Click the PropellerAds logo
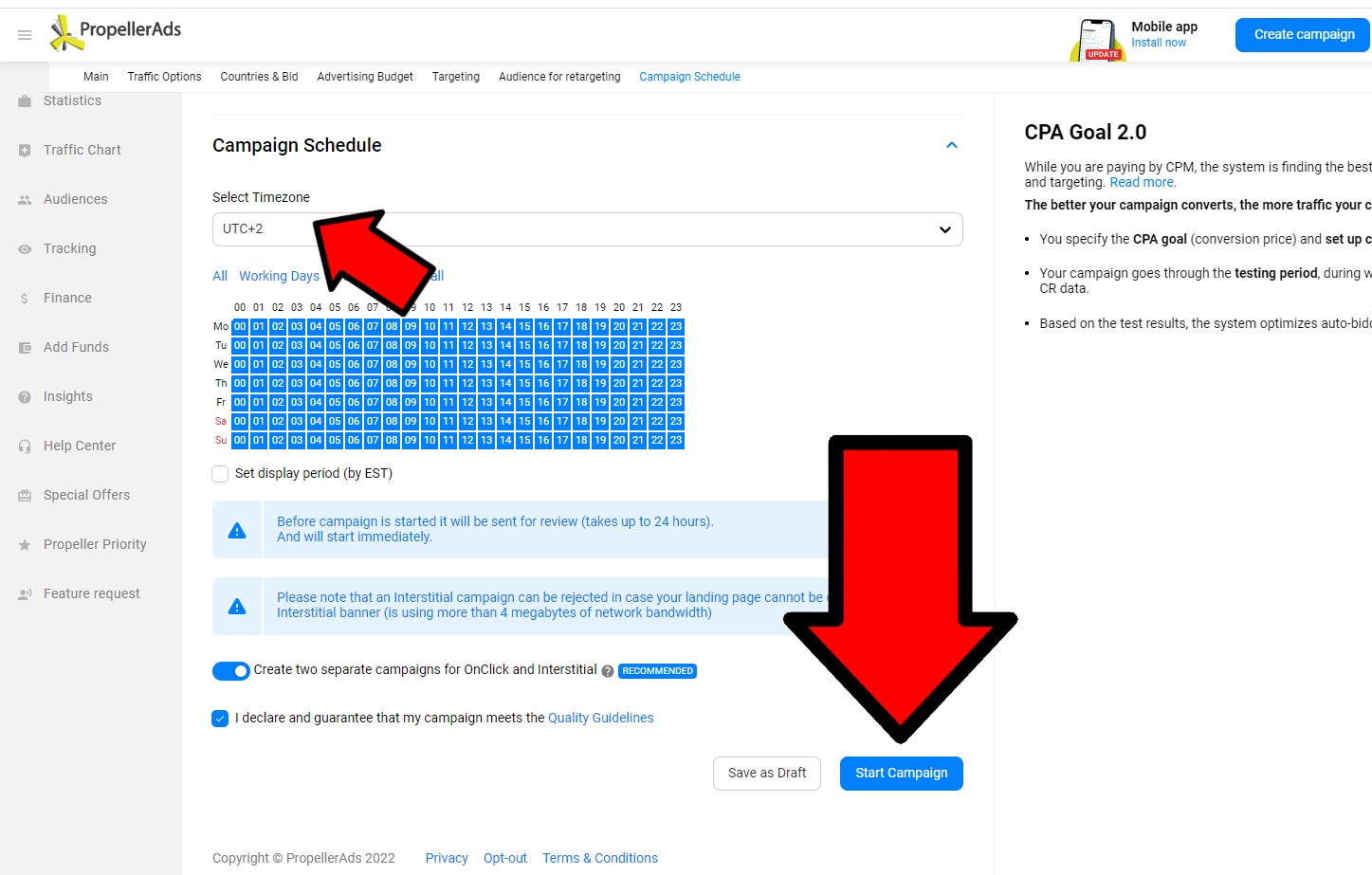 pos(116,32)
